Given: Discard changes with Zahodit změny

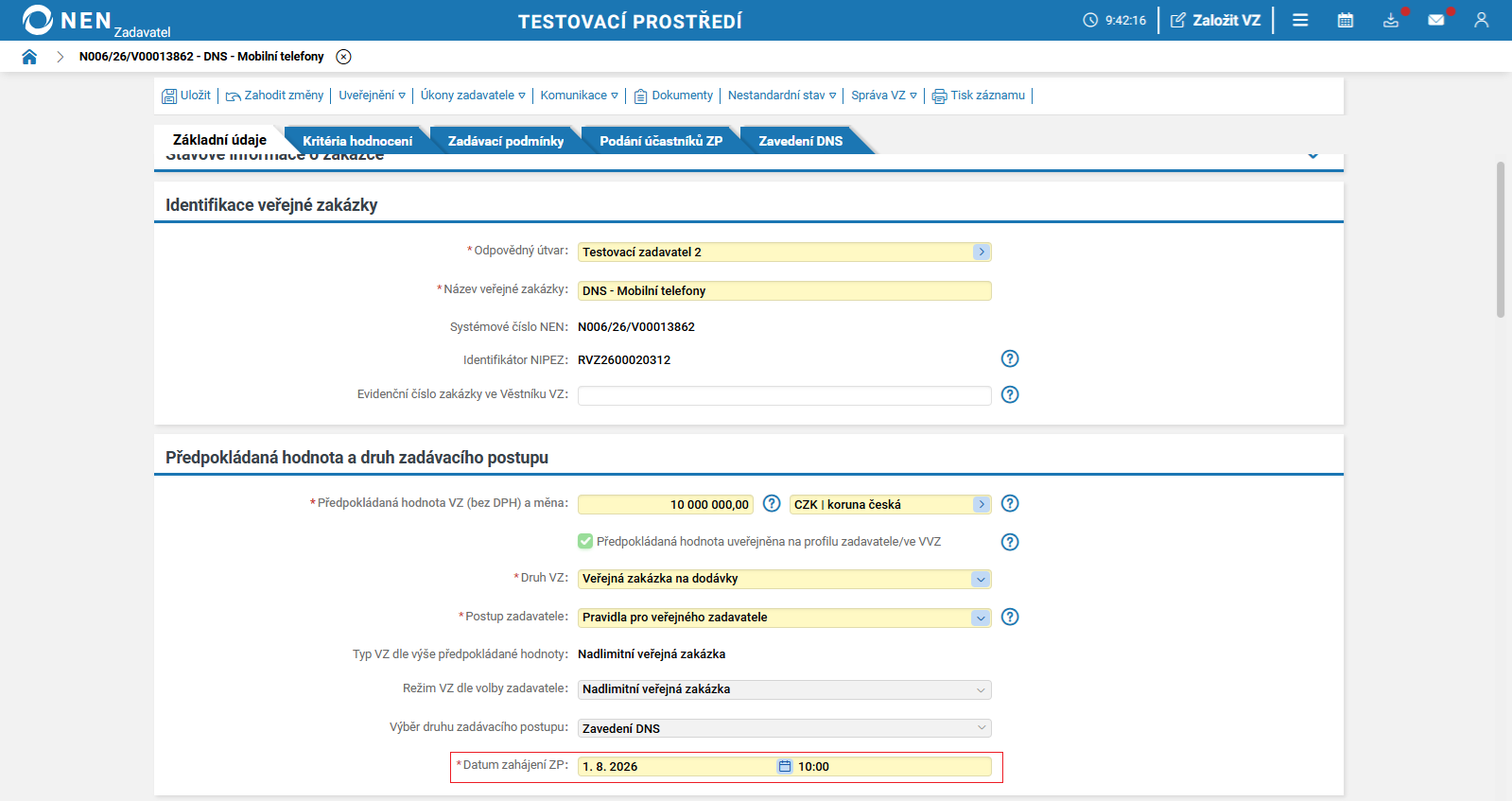Looking at the screenshot, I should tap(274, 96).
